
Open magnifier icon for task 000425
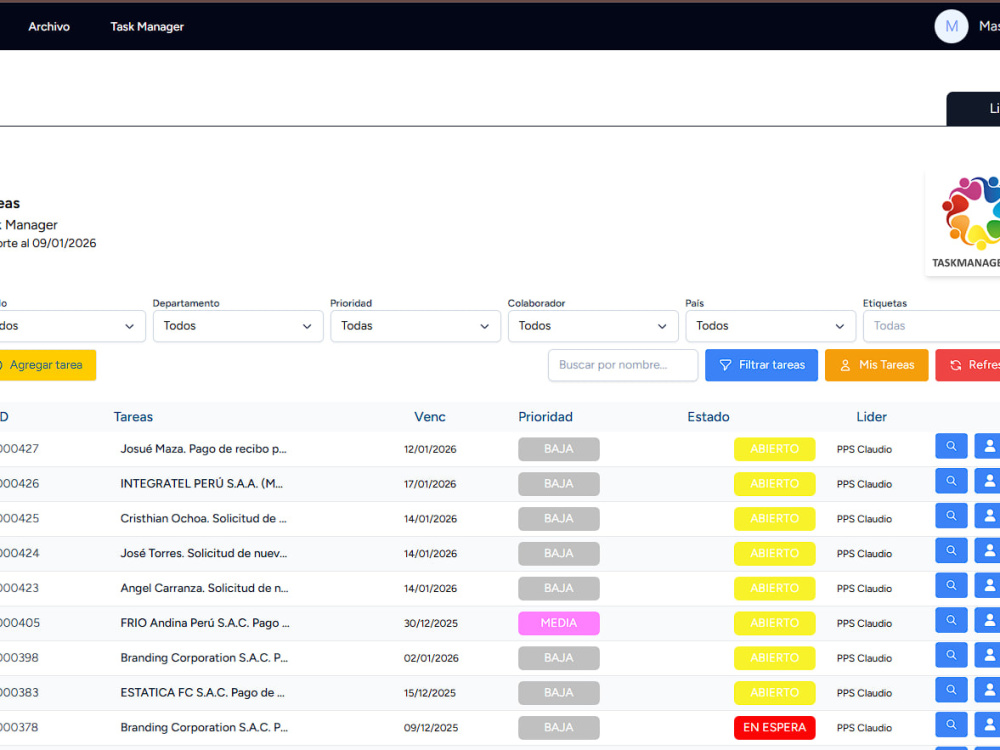[x=951, y=516]
